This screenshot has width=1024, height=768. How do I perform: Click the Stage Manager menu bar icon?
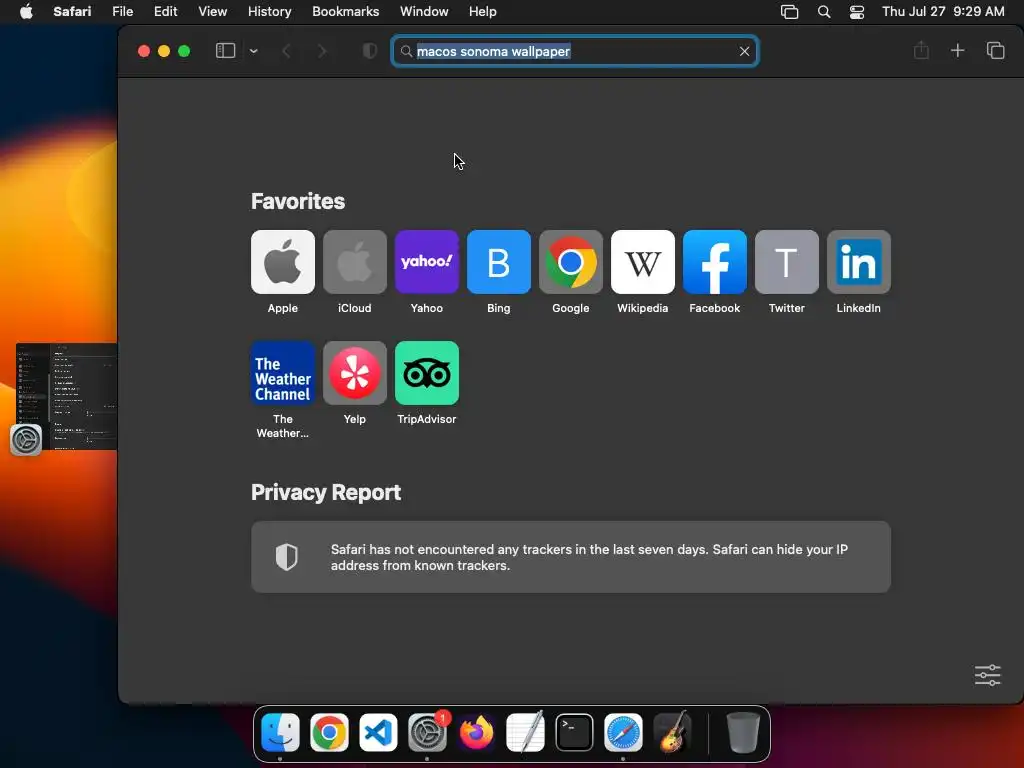coord(789,12)
